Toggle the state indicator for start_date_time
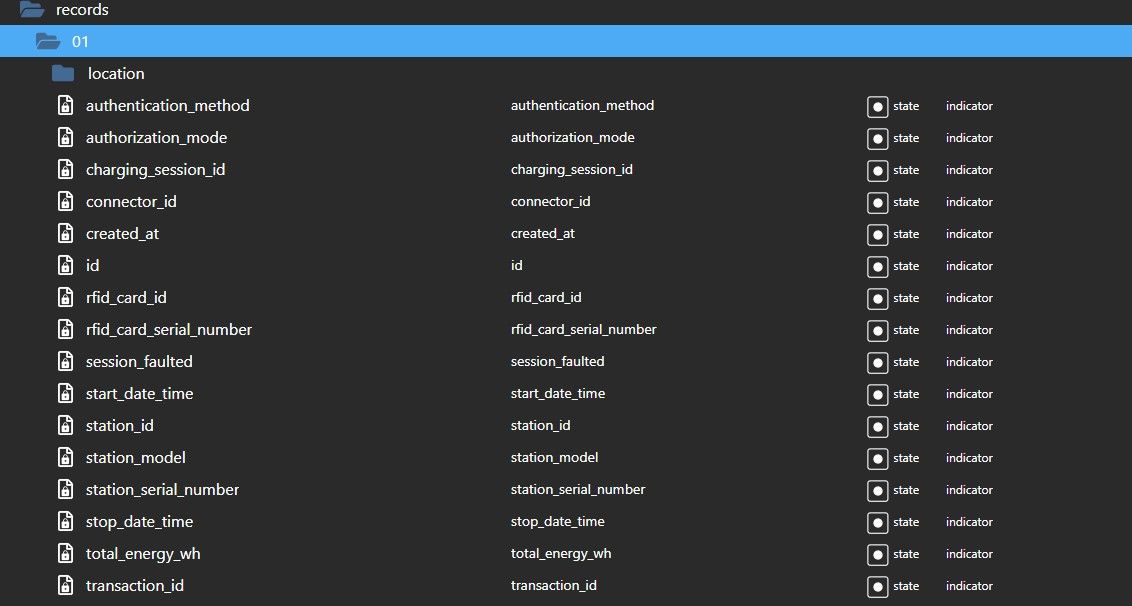This screenshot has height=606, width=1132. 877,394
